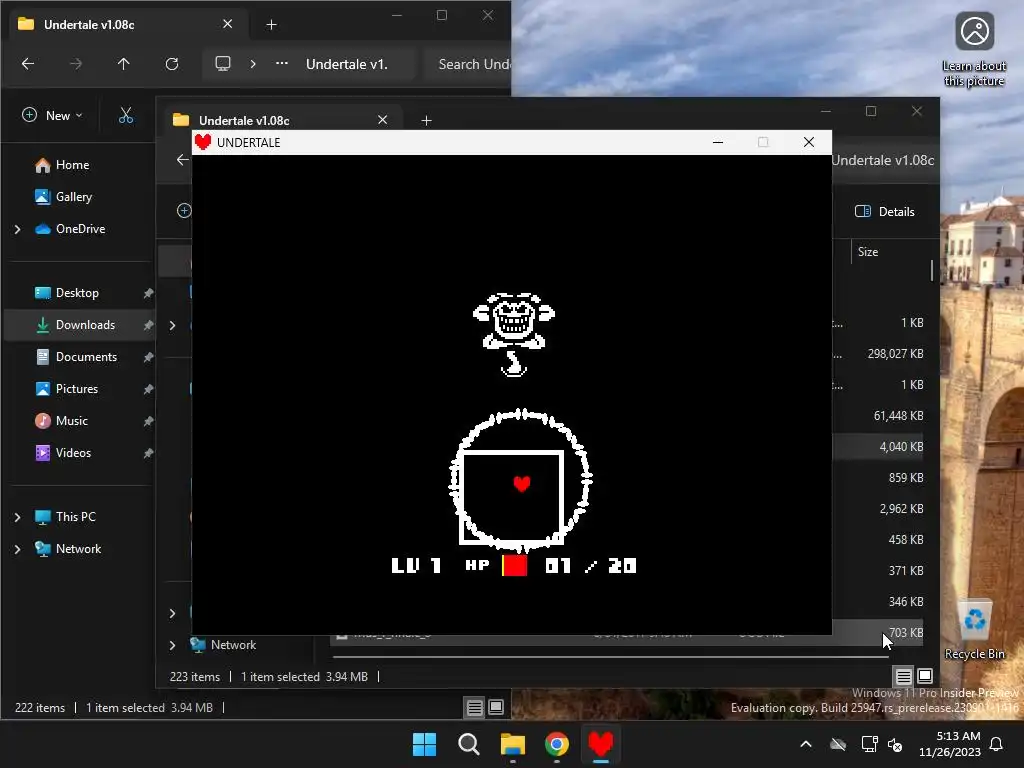This screenshot has width=1024, height=768.
Task: Open taskbar Search
Action: [469, 744]
